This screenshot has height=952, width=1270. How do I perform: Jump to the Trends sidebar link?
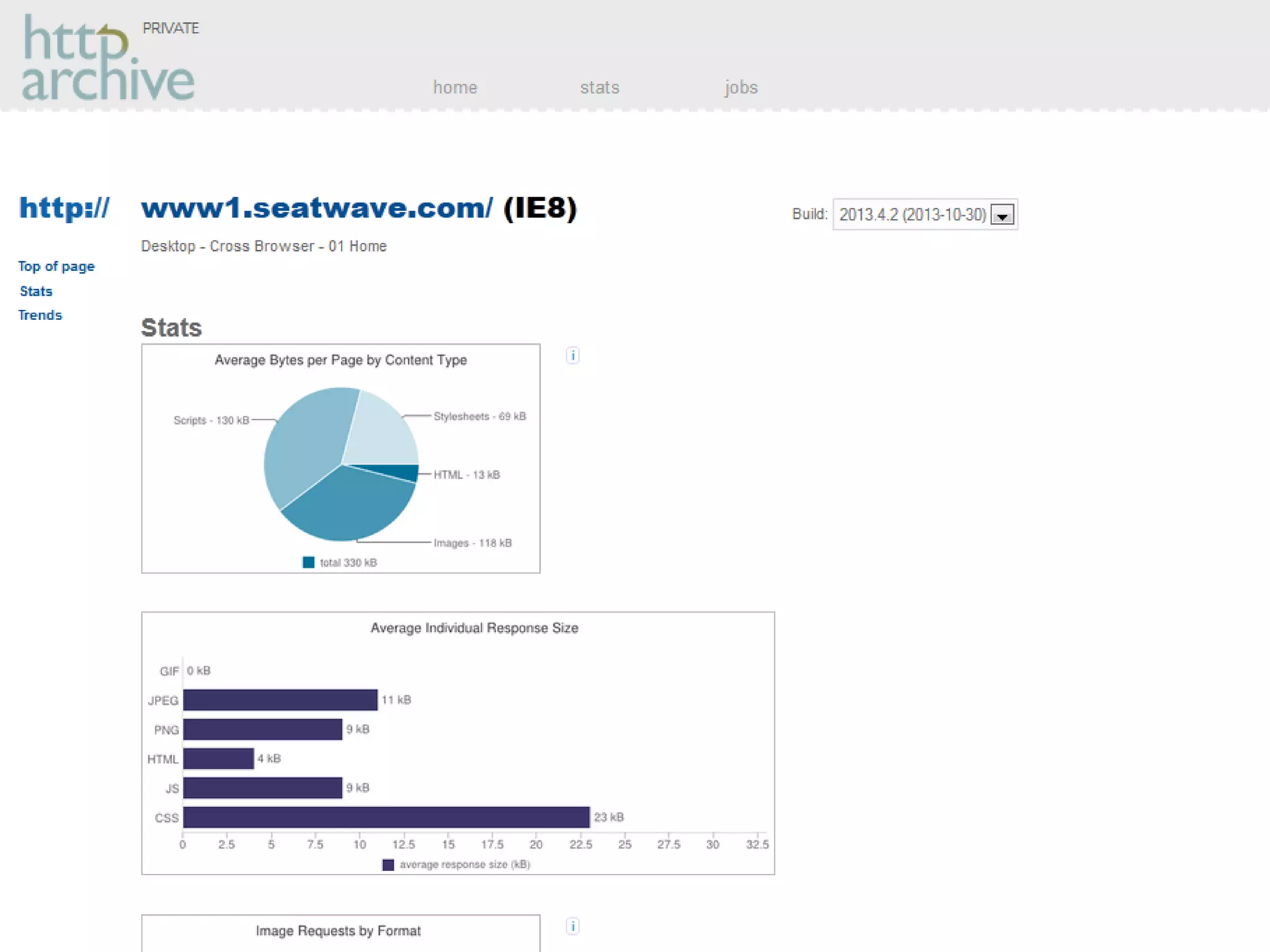click(x=40, y=315)
